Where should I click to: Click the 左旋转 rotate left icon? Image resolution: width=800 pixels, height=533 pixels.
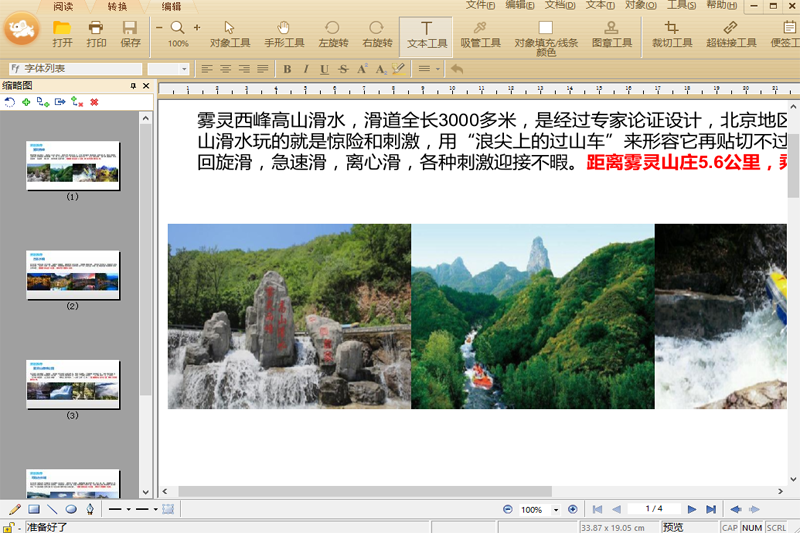tap(331, 34)
